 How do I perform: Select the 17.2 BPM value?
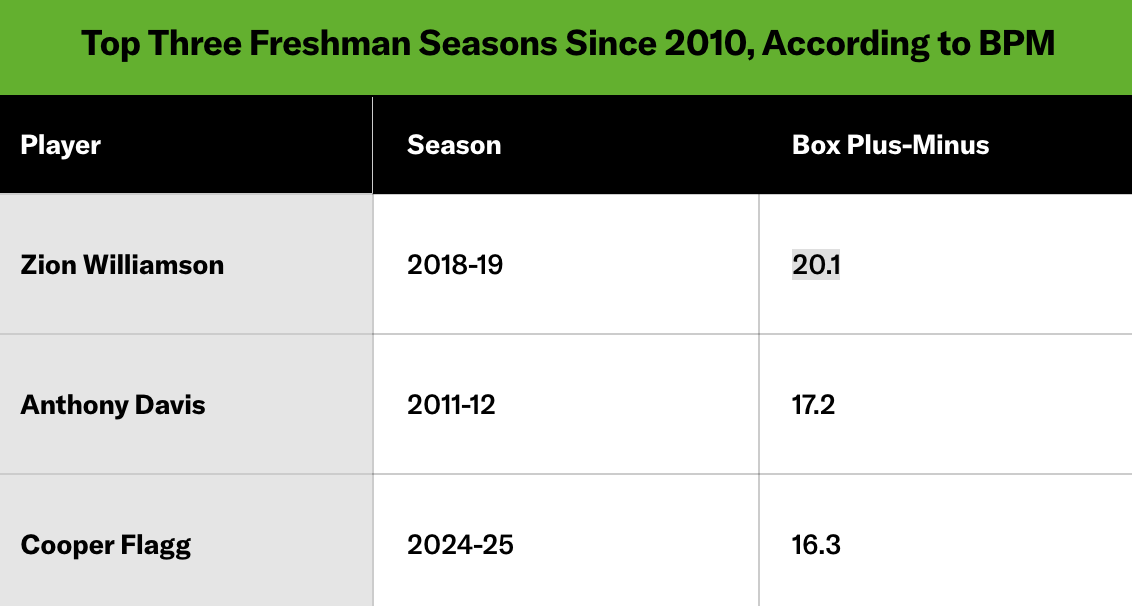pos(816,405)
